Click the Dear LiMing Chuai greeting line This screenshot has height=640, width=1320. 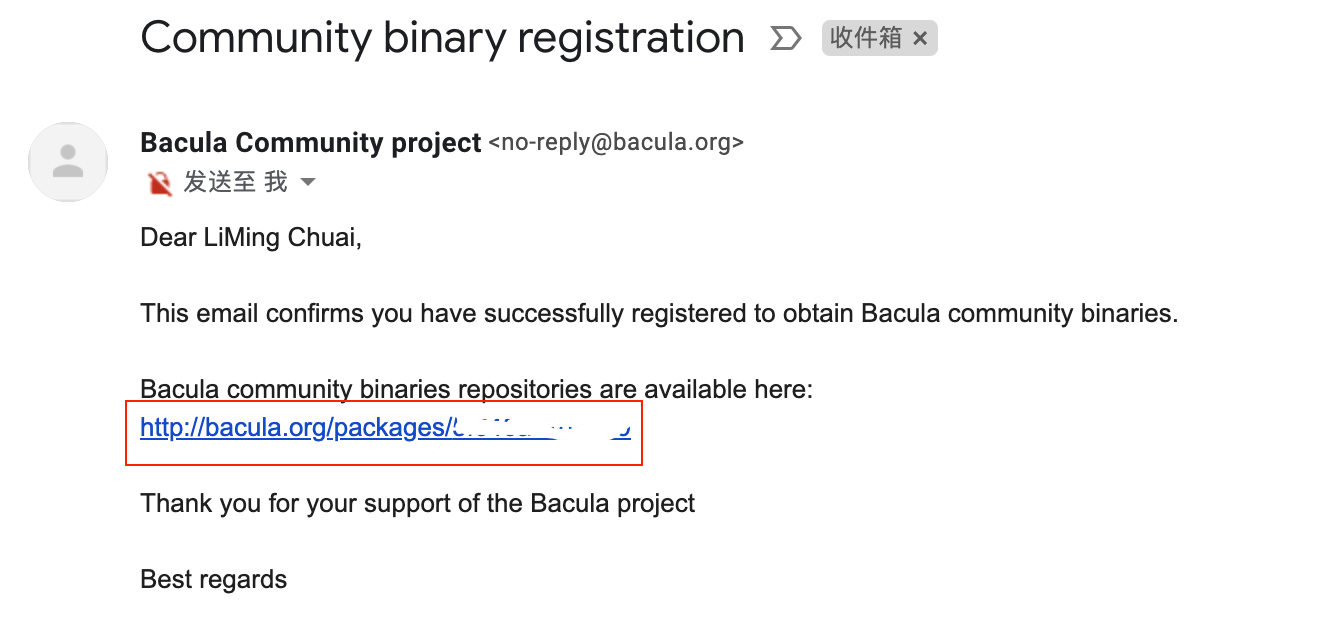(250, 239)
